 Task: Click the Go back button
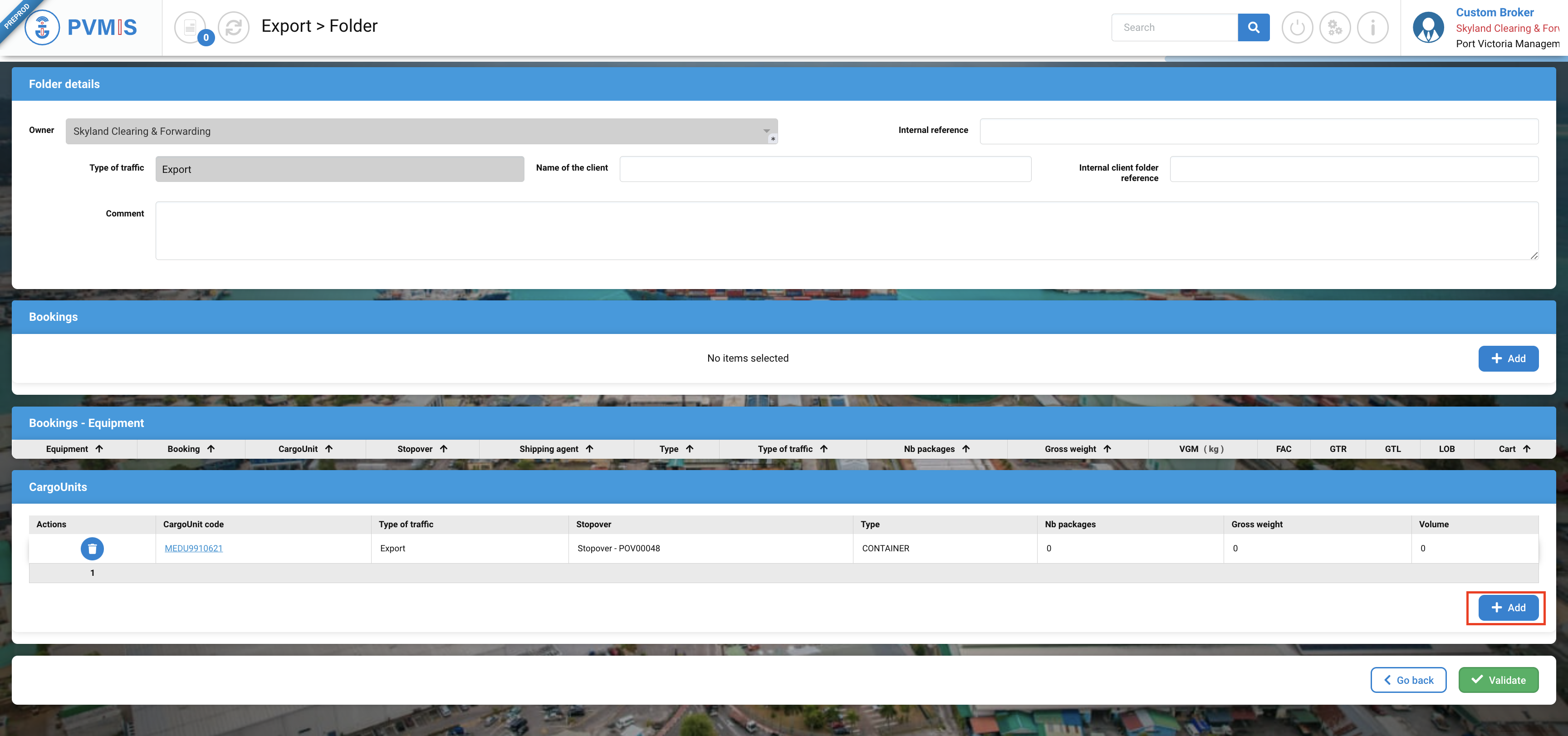pos(1408,680)
